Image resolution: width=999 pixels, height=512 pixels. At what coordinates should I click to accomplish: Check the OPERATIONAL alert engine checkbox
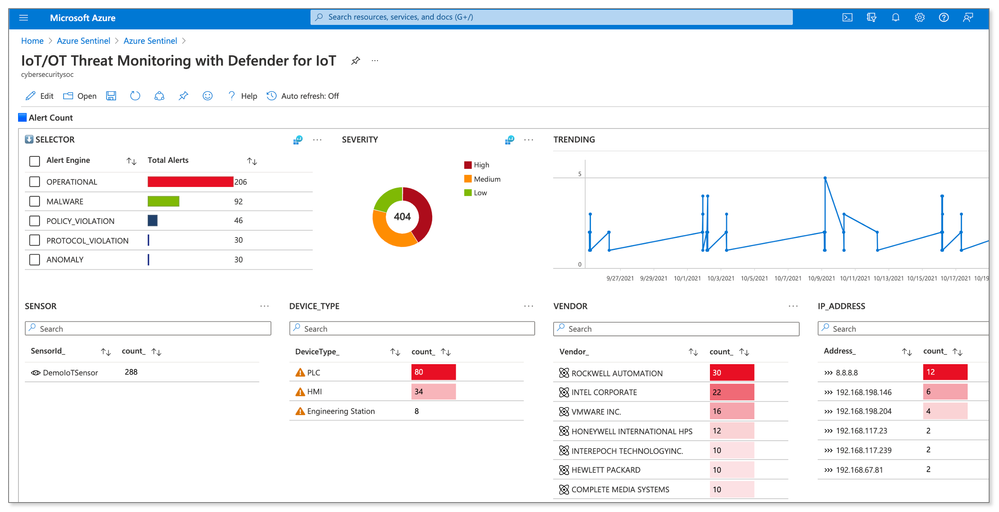click(x=34, y=182)
